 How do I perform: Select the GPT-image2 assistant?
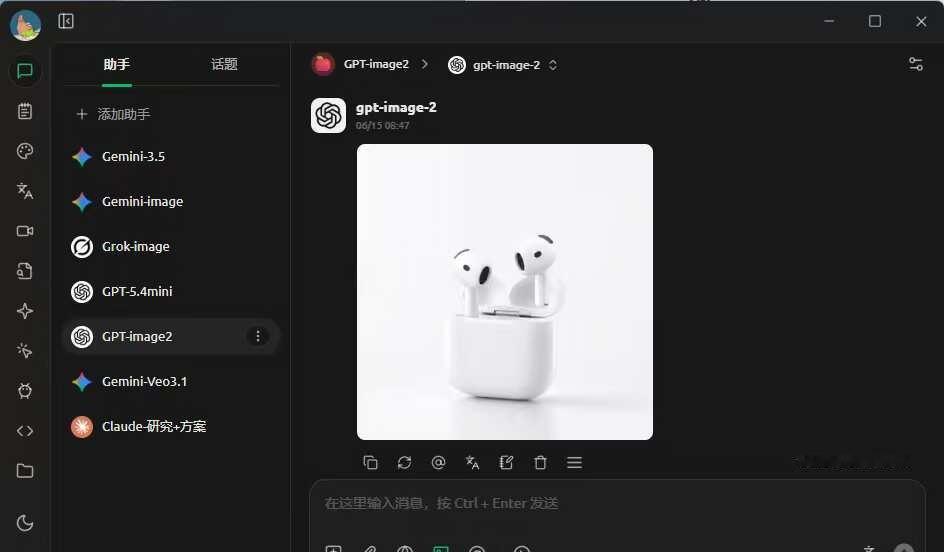[171, 336]
